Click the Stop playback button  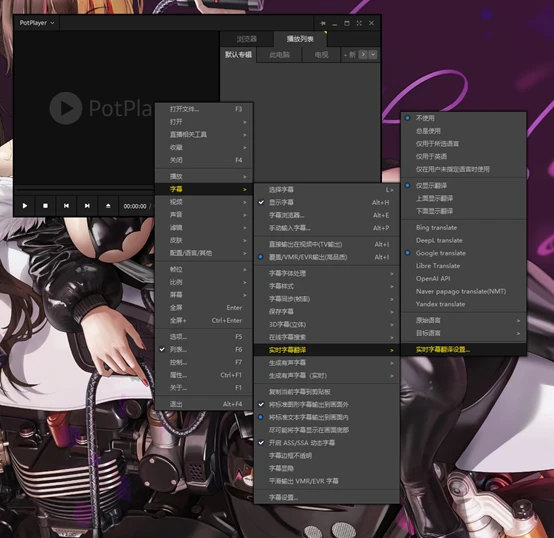46,206
